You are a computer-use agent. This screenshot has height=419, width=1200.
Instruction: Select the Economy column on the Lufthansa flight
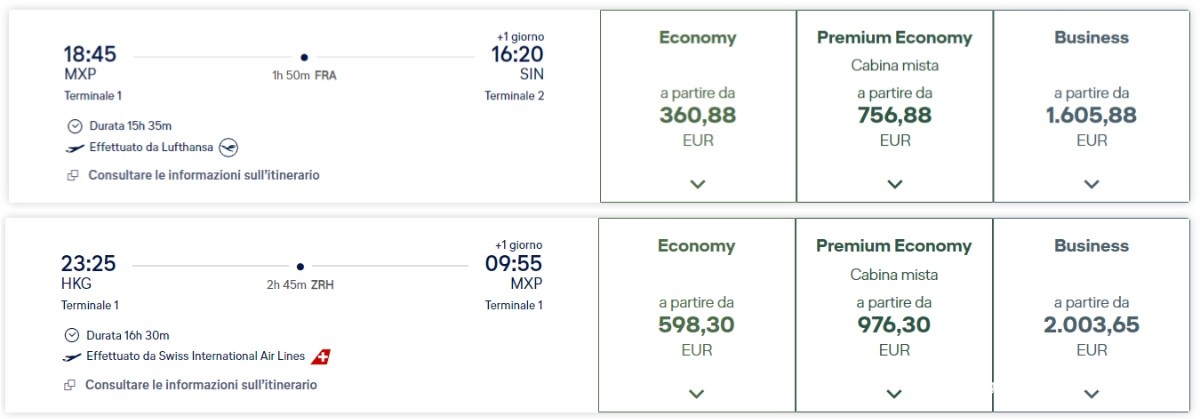tap(698, 107)
